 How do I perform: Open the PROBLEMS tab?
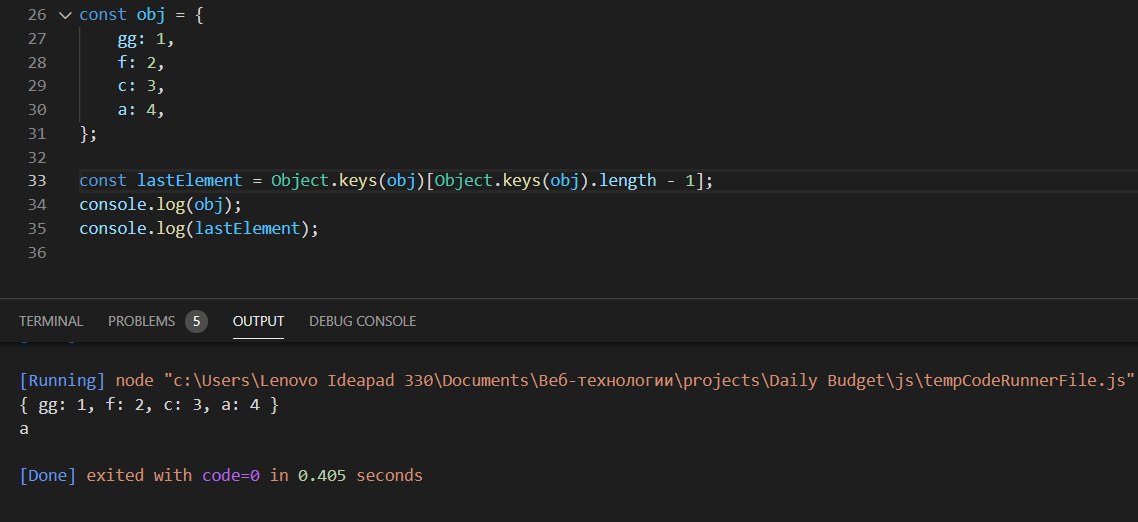(142, 321)
